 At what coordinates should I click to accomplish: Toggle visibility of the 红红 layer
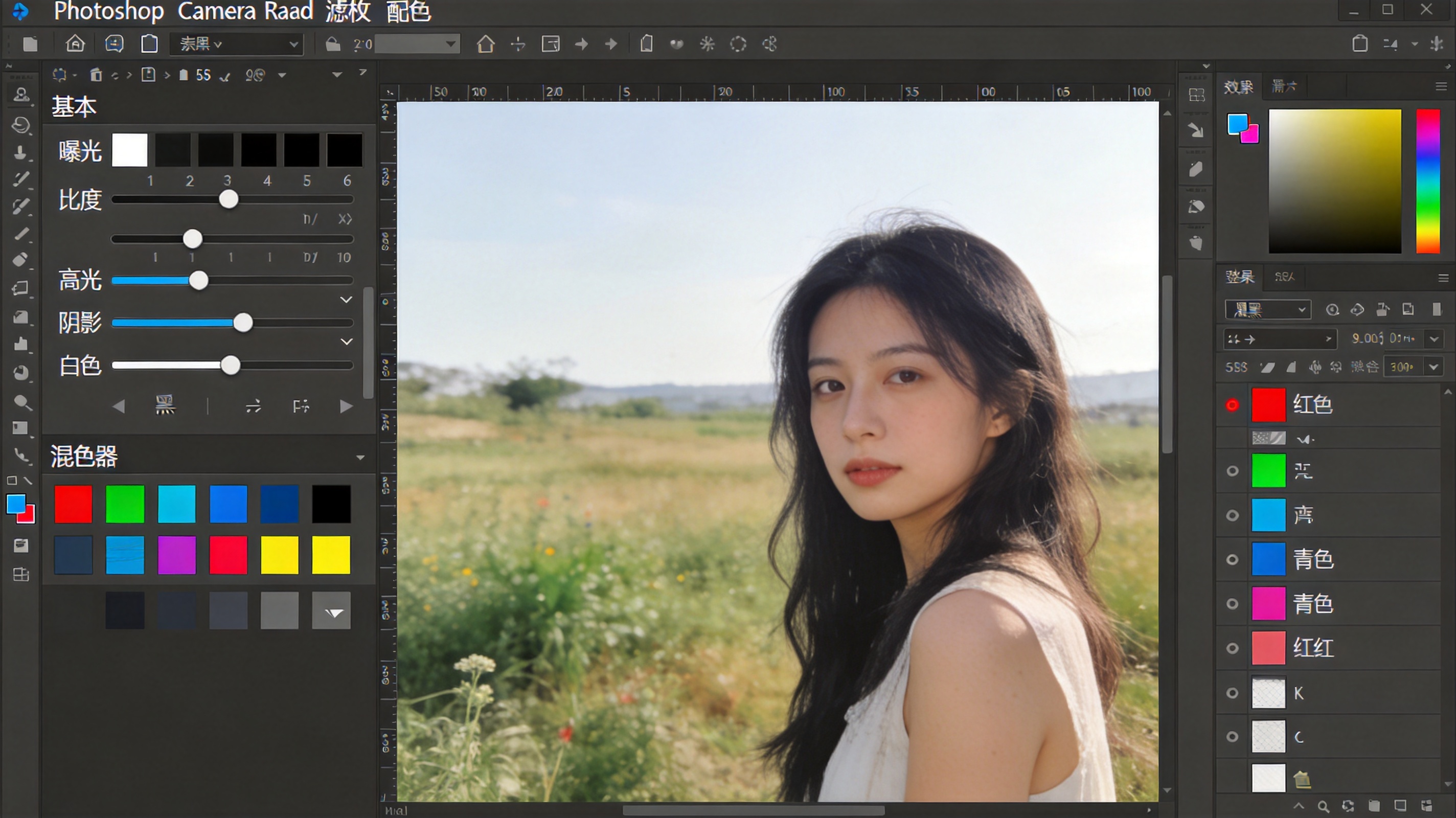1232,648
